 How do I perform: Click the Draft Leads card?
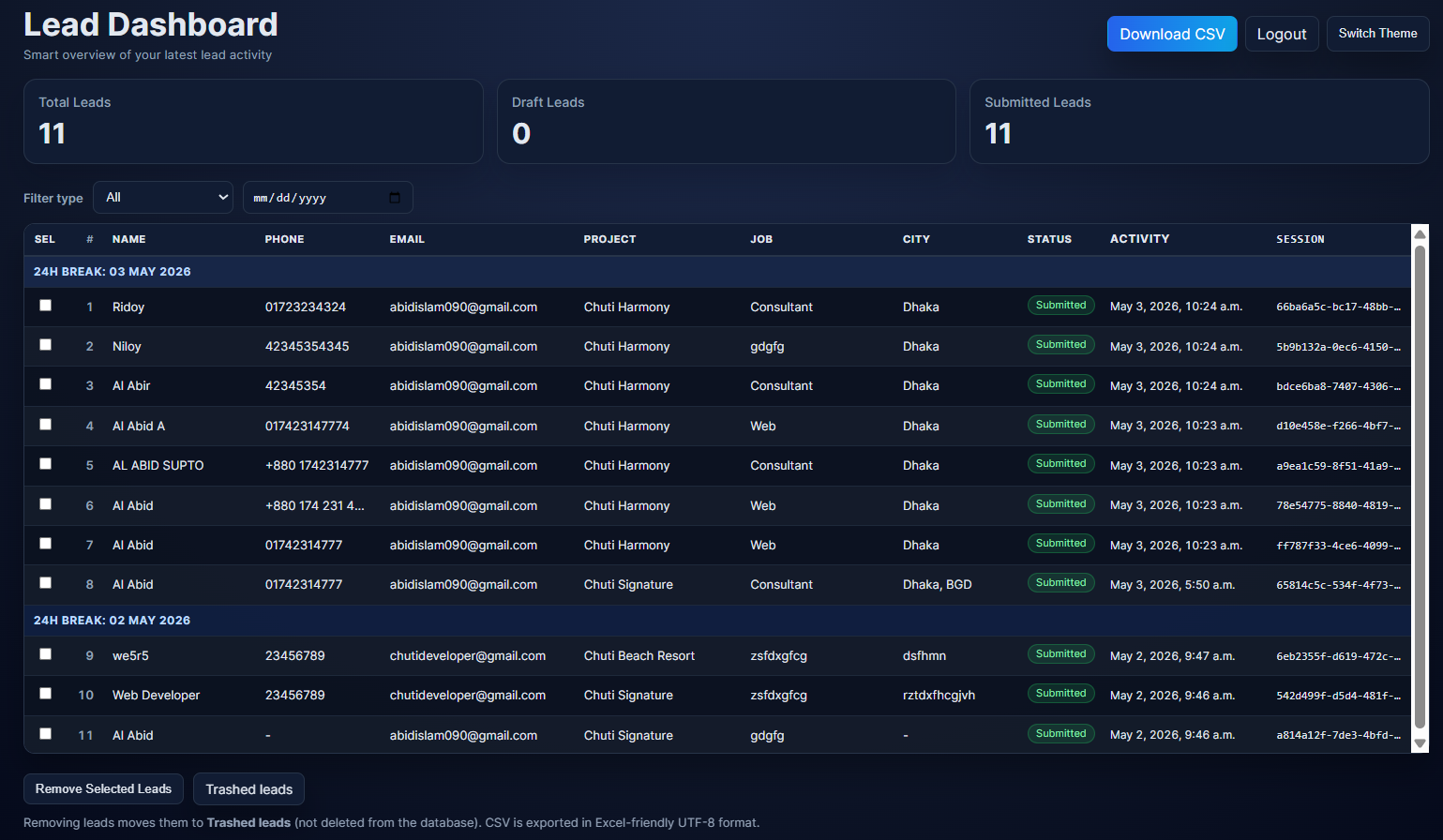[x=727, y=121]
